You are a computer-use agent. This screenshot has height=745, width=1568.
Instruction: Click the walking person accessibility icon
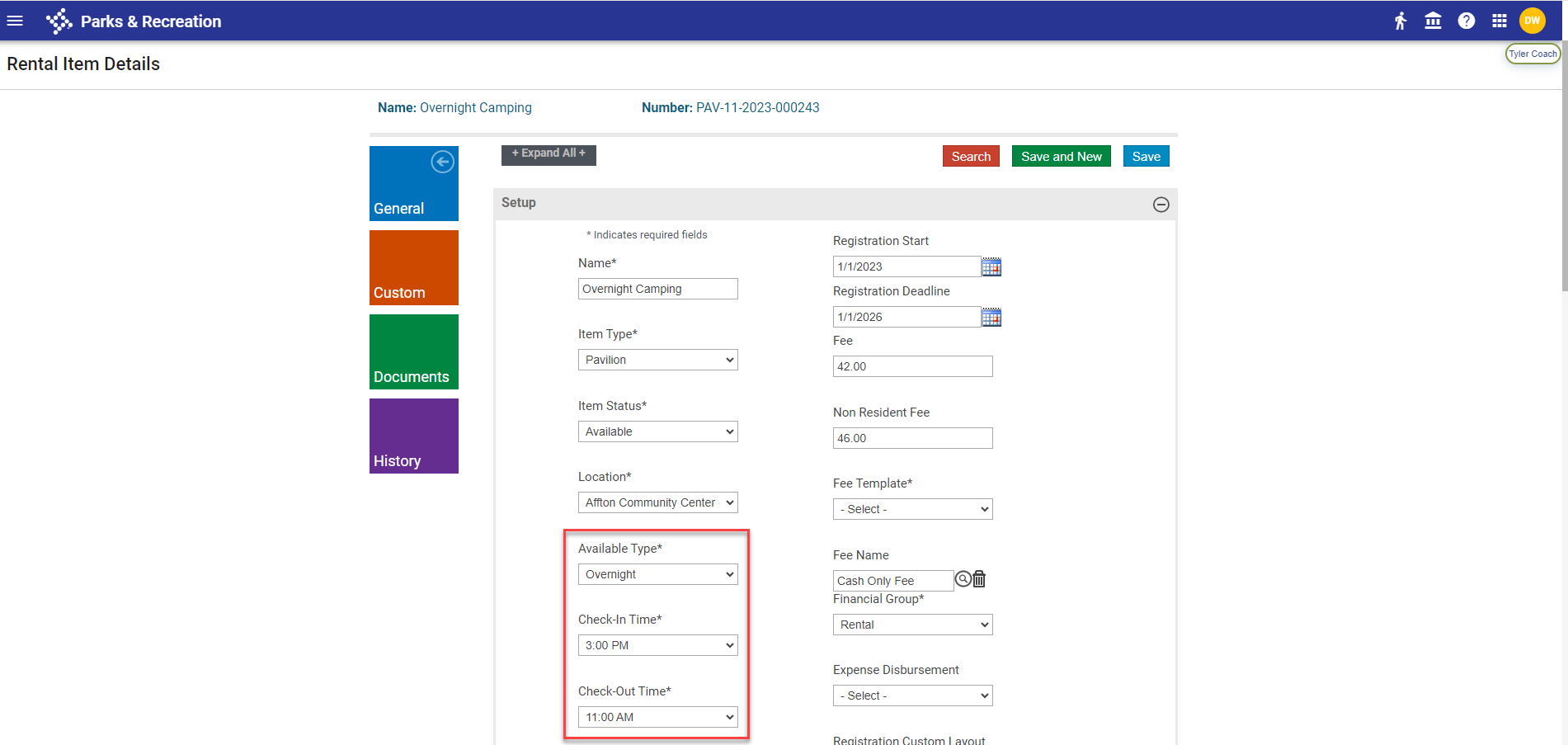click(x=1401, y=21)
